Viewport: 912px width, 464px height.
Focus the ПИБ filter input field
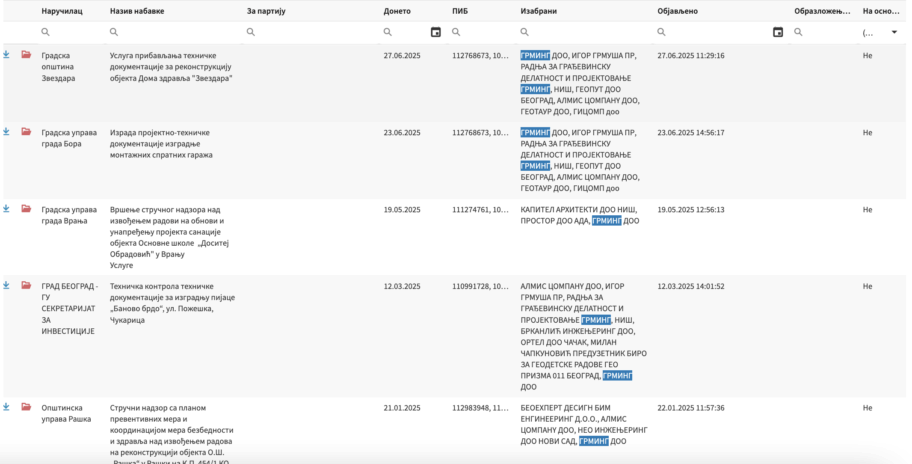[x=485, y=32]
